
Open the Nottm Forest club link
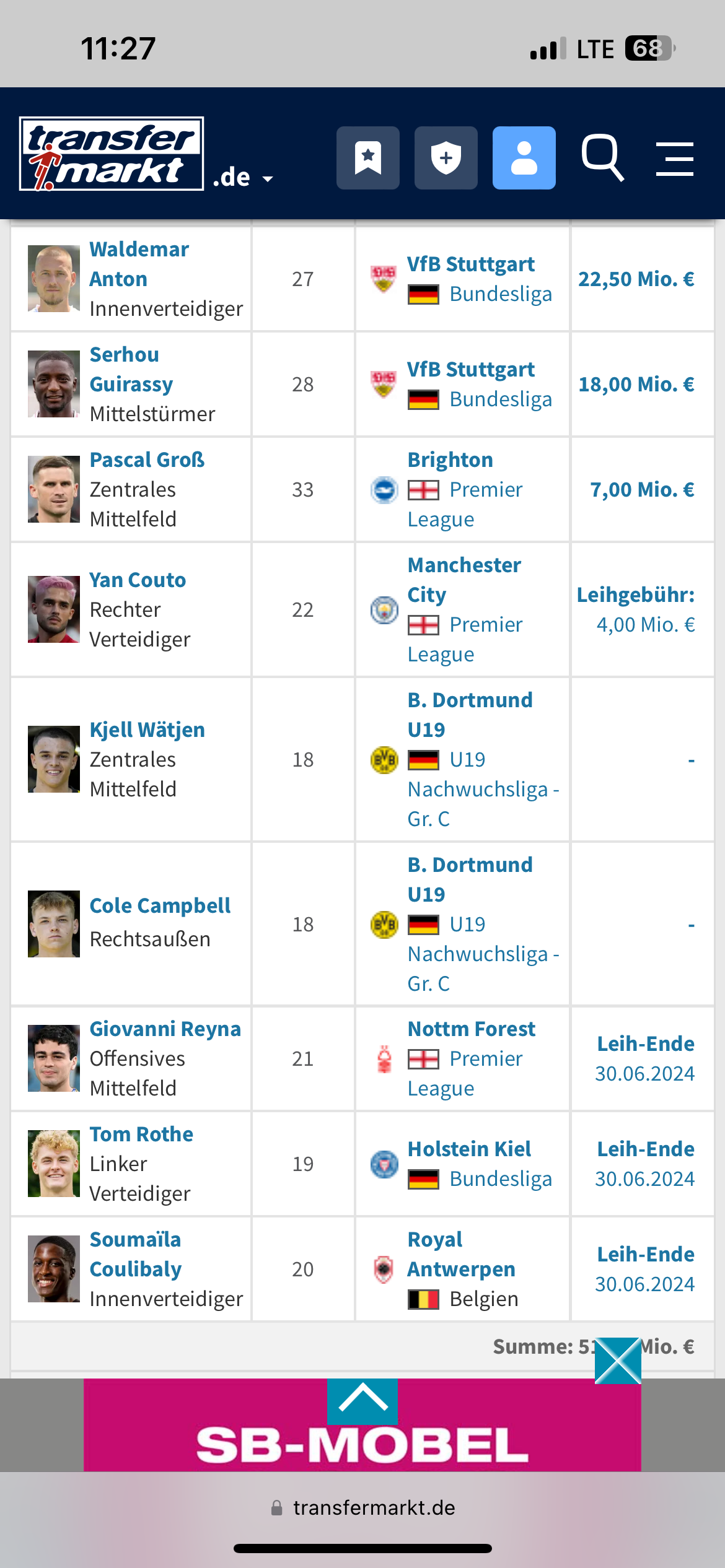tap(472, 1029)
